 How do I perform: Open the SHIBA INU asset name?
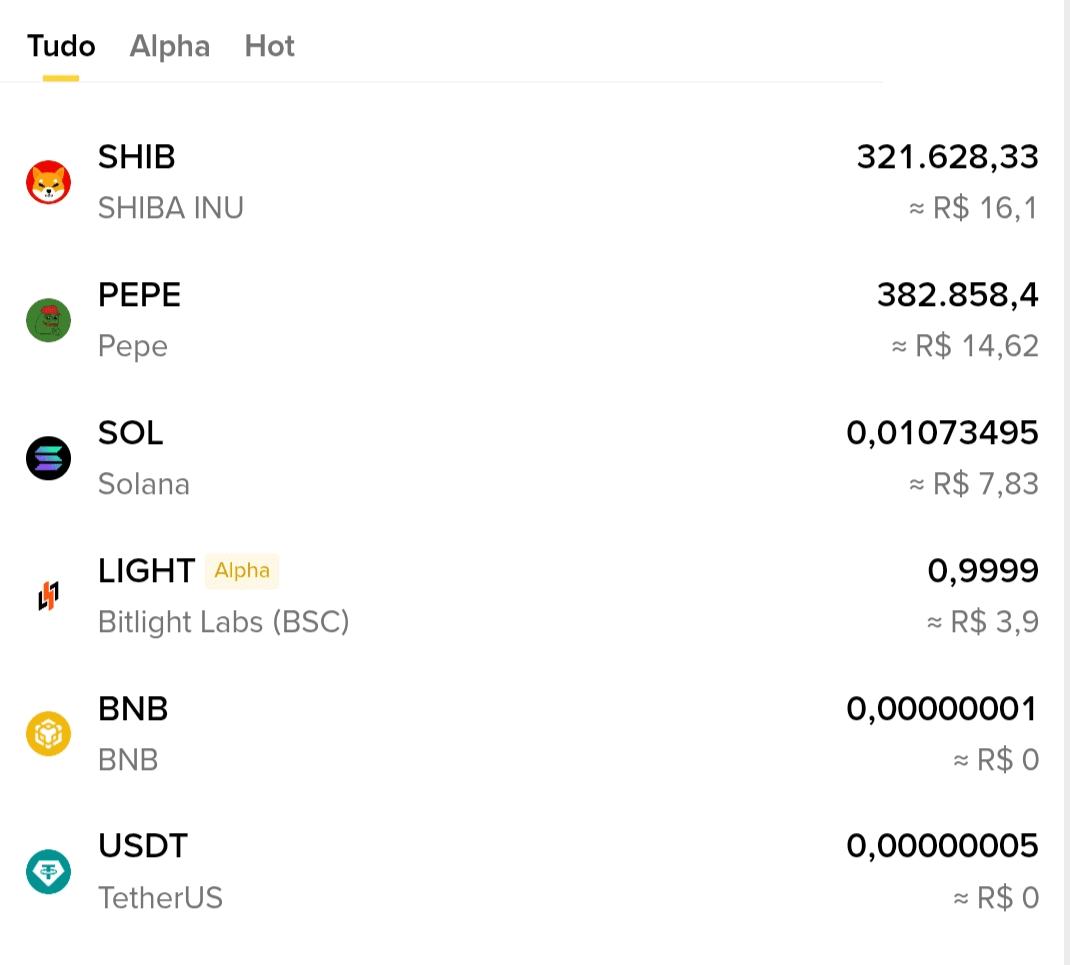tap(171, 208)
